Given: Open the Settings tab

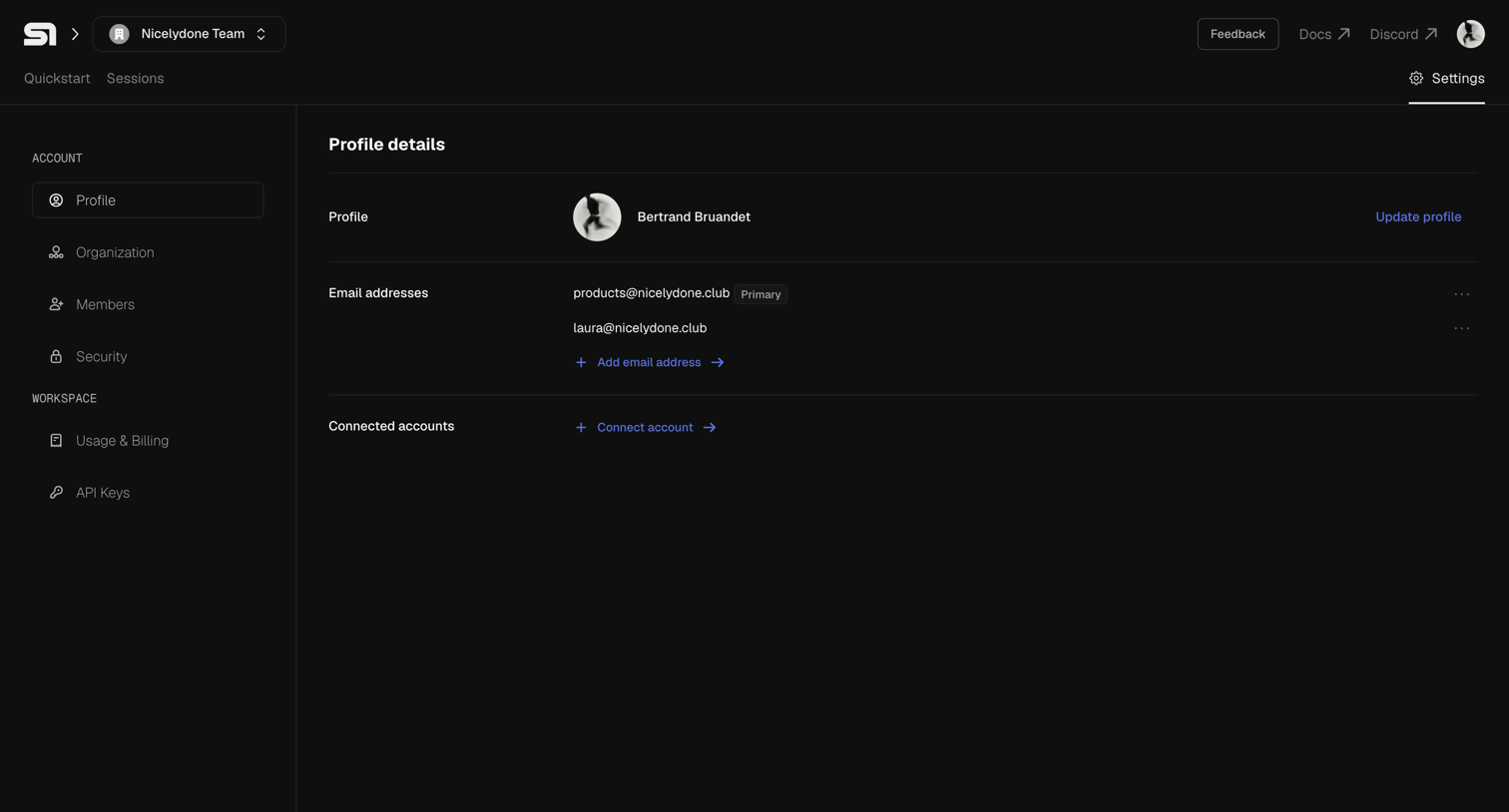Looking at the screenshot, I should tap(1446, 78).
